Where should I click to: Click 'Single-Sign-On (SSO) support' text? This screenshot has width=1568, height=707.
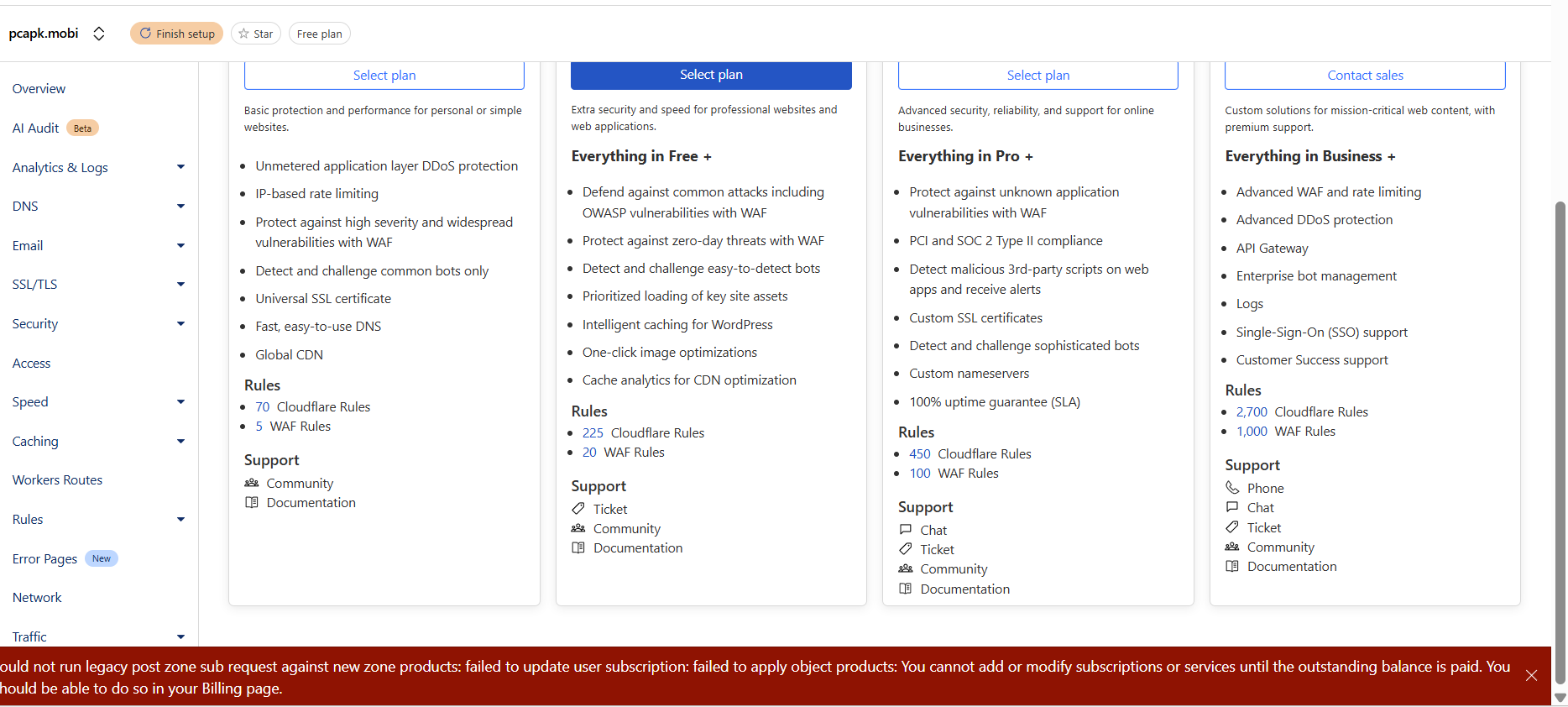[1321, 333]
